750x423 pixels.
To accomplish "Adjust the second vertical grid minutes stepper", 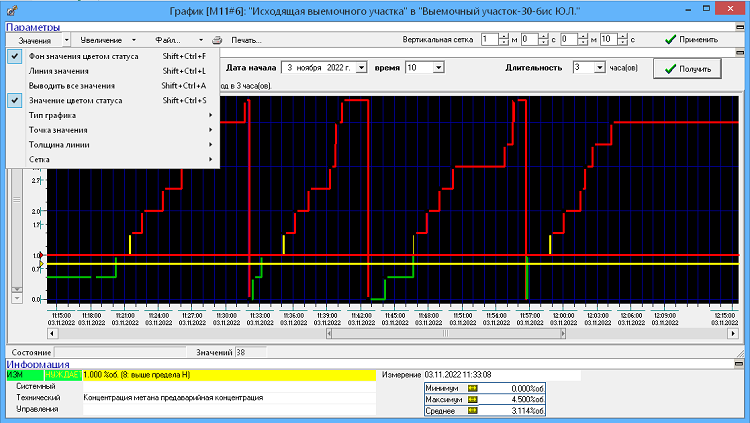I will point(583,39).
